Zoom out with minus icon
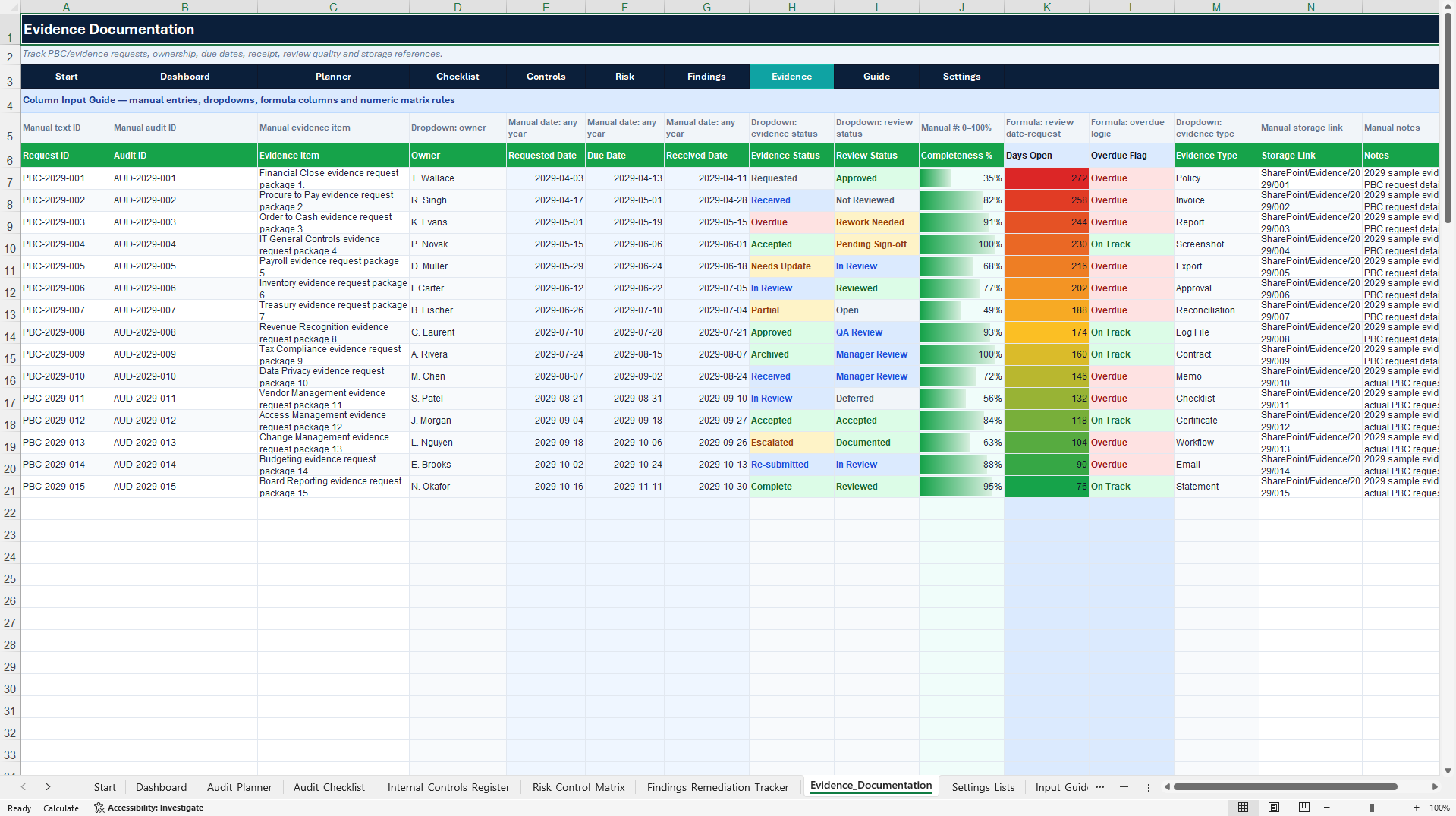Screen dimensions: 1456x816 1327,808
